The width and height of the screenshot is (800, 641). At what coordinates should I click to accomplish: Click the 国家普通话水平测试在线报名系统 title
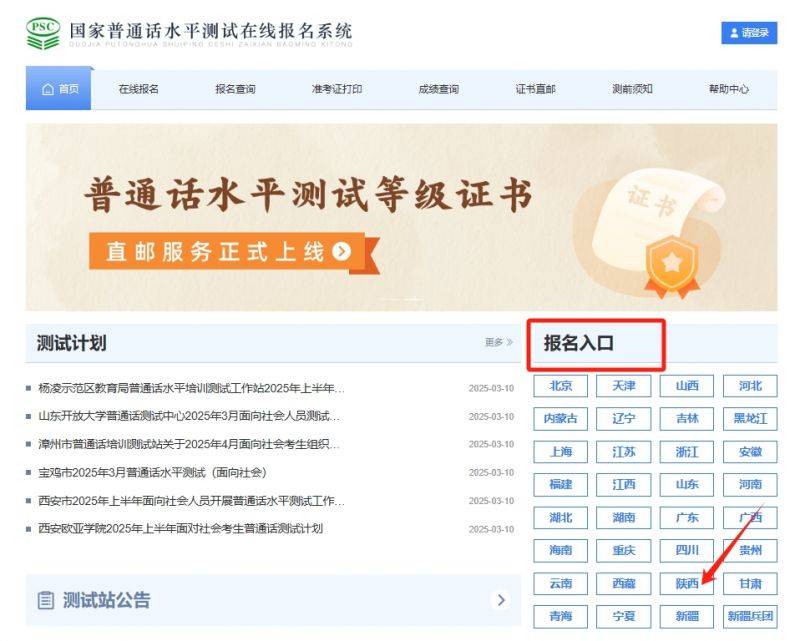tap(211, 31)
